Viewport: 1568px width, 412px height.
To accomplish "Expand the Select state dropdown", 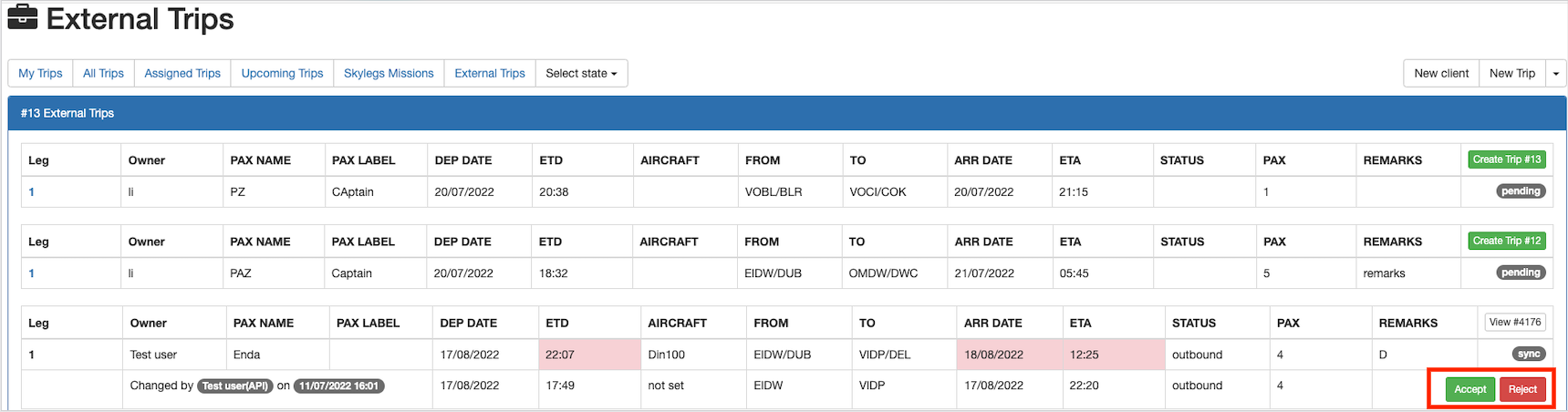I will click(581, 73).
